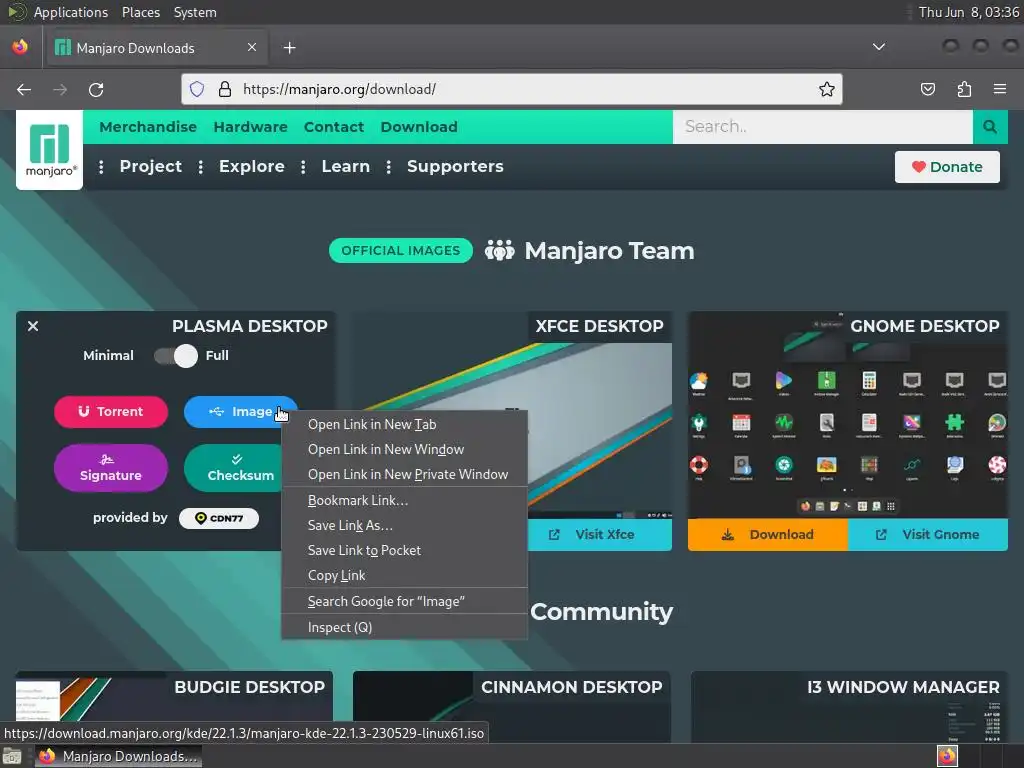Viewport: 1024px width, 768px height.
Task: Click the Firefox icon beside the tab
Action: (x=20, y=48)
